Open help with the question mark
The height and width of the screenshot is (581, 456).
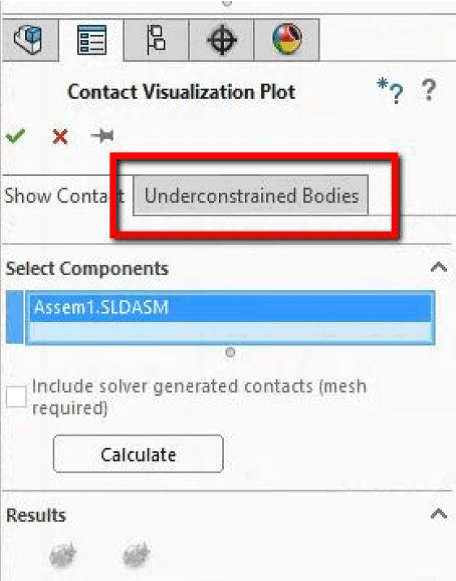[429, 90]
